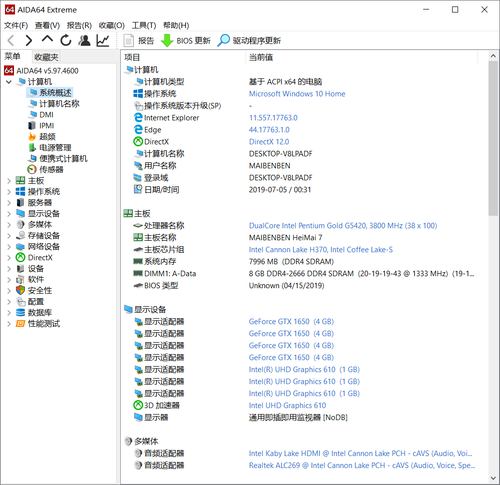Open the 工具(T) menu

point(144,25)
